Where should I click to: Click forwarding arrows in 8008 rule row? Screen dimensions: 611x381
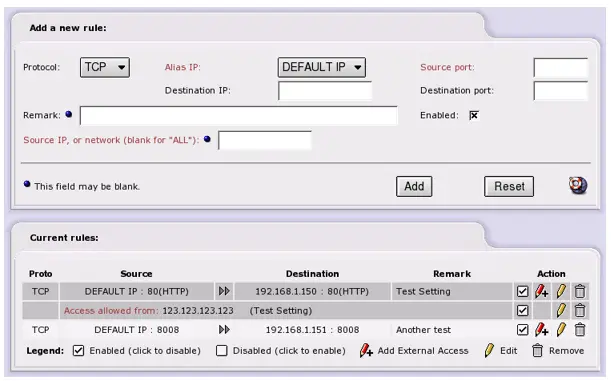click(x=224, y=330)
